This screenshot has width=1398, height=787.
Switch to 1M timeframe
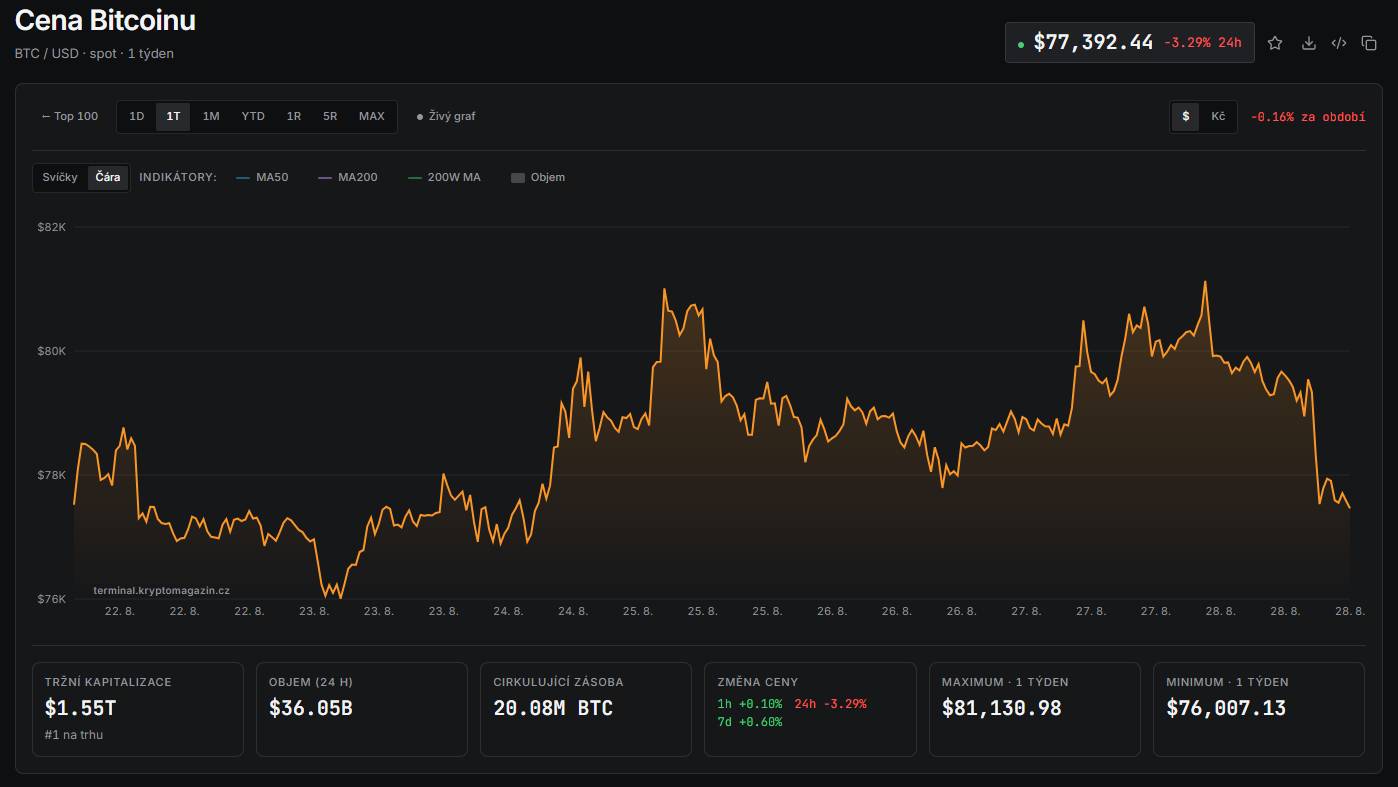point(211,116)
